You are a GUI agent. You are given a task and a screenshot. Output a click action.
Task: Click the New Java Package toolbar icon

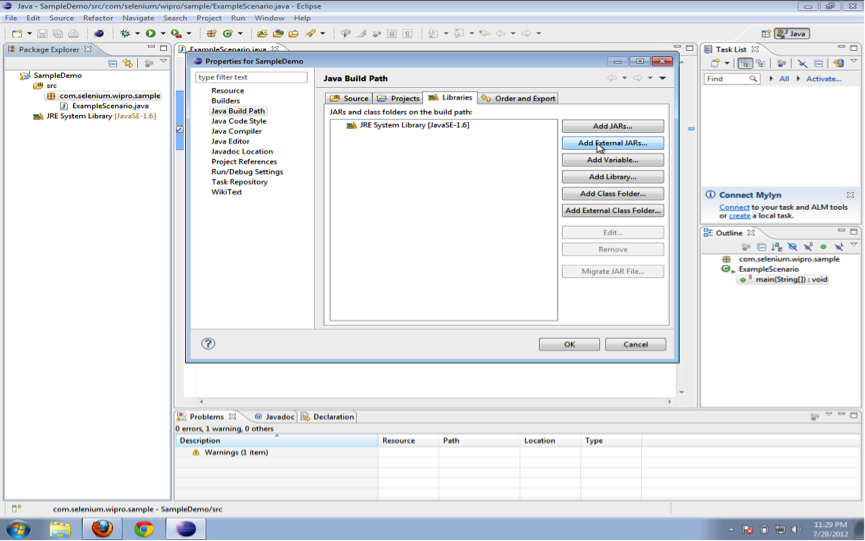pos(211,34)
